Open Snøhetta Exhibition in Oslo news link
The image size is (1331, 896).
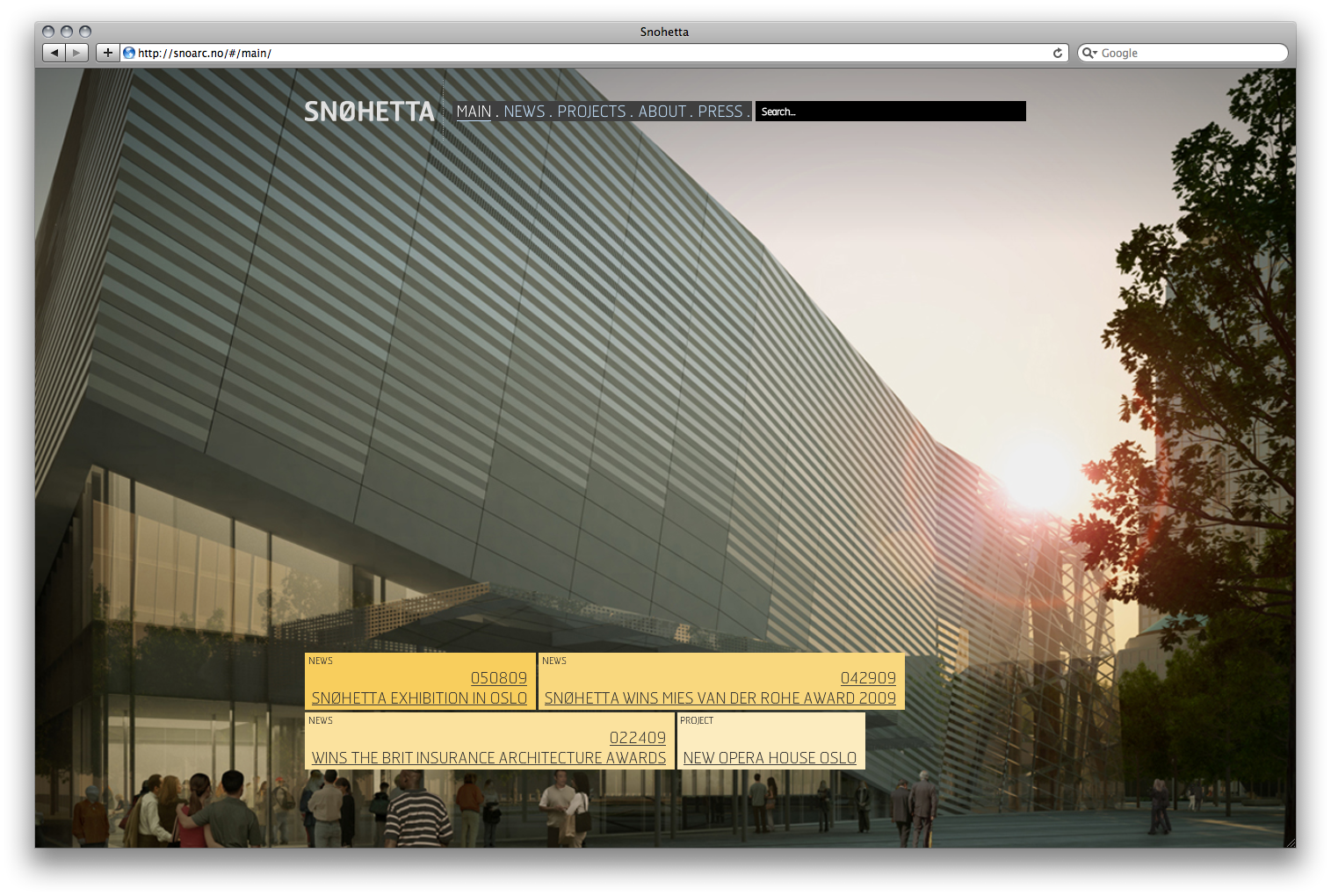[419, 698]
